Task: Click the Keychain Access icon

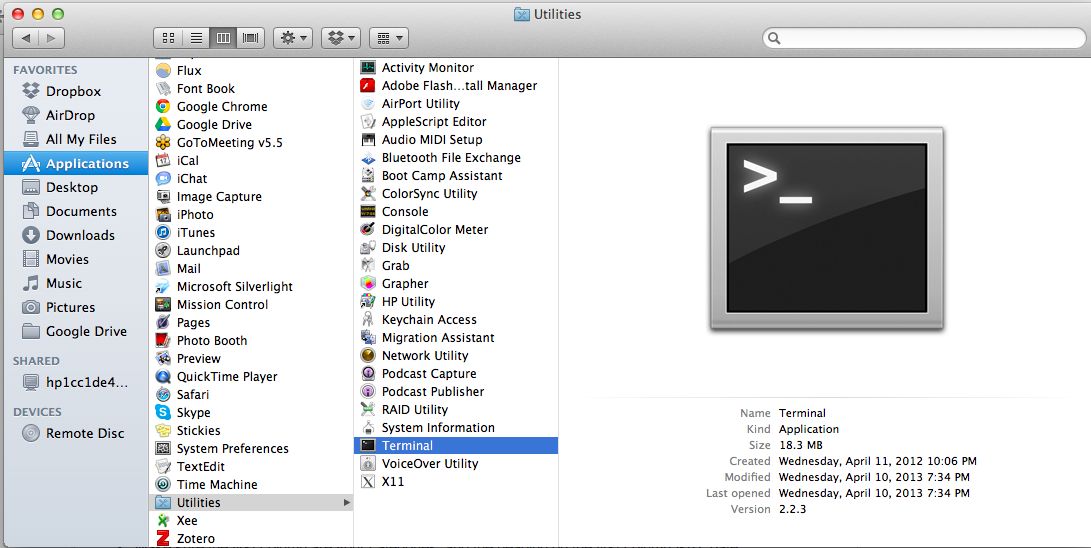Action: tap(367, 320)
